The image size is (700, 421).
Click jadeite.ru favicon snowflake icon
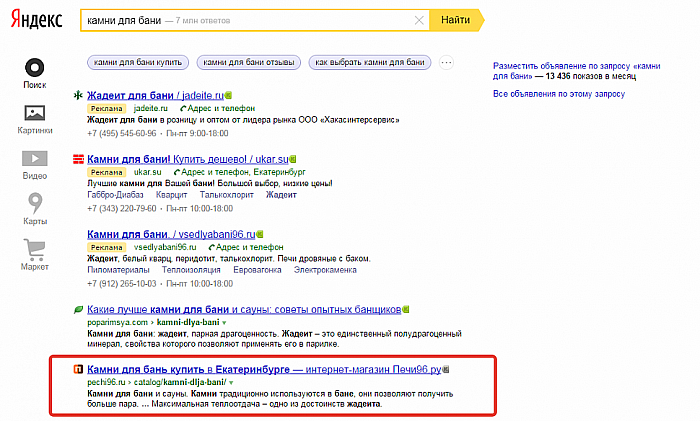(78, 95)
